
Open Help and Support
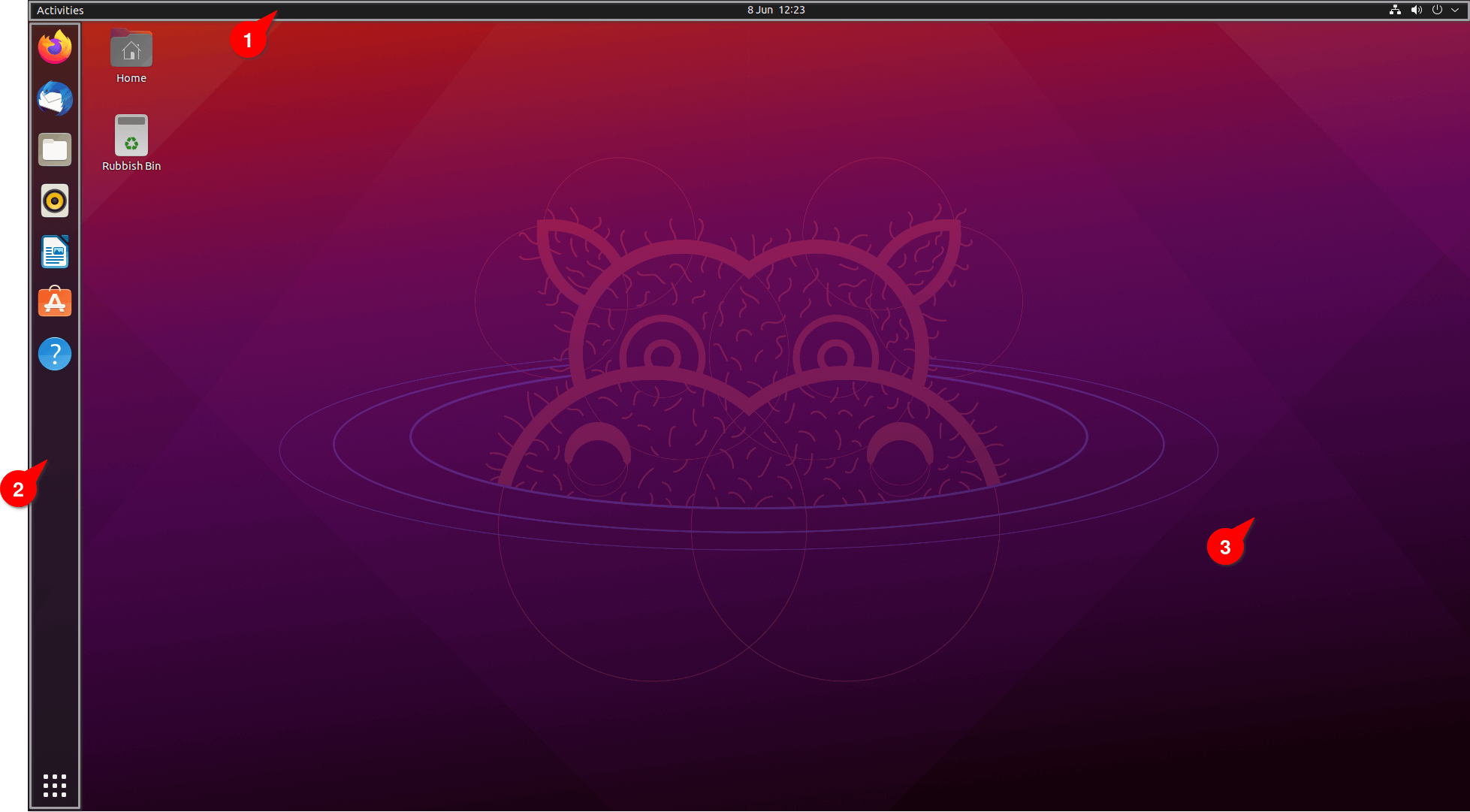coord(55,354)
